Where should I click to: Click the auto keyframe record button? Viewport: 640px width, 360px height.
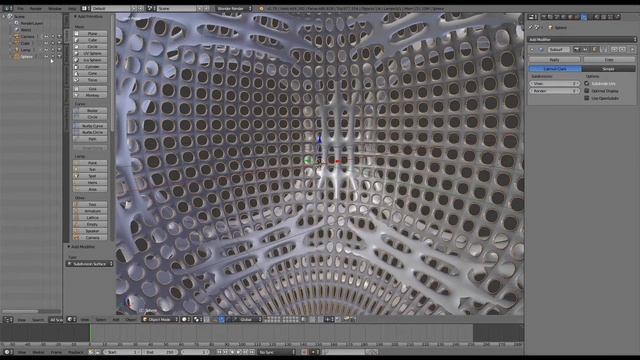point(304,352)
